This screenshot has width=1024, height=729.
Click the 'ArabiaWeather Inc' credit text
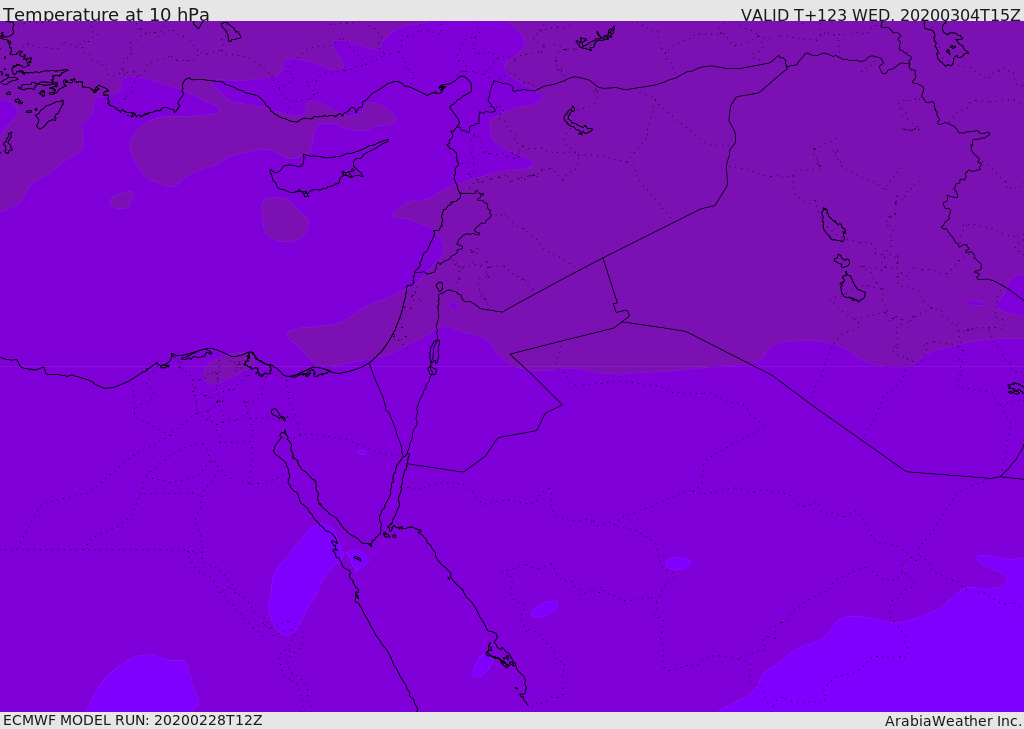[x=952, y=721]
